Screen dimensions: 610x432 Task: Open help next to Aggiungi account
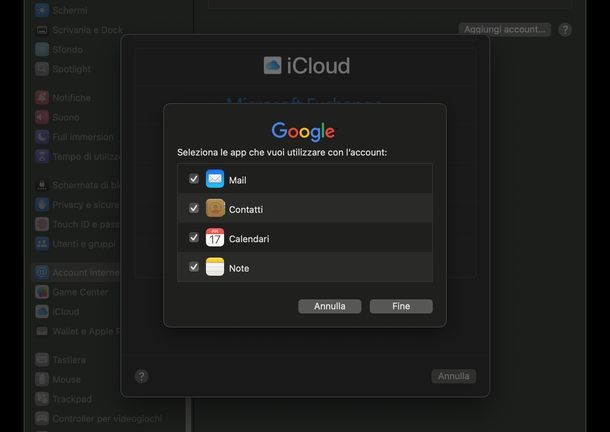click(565, 30)
